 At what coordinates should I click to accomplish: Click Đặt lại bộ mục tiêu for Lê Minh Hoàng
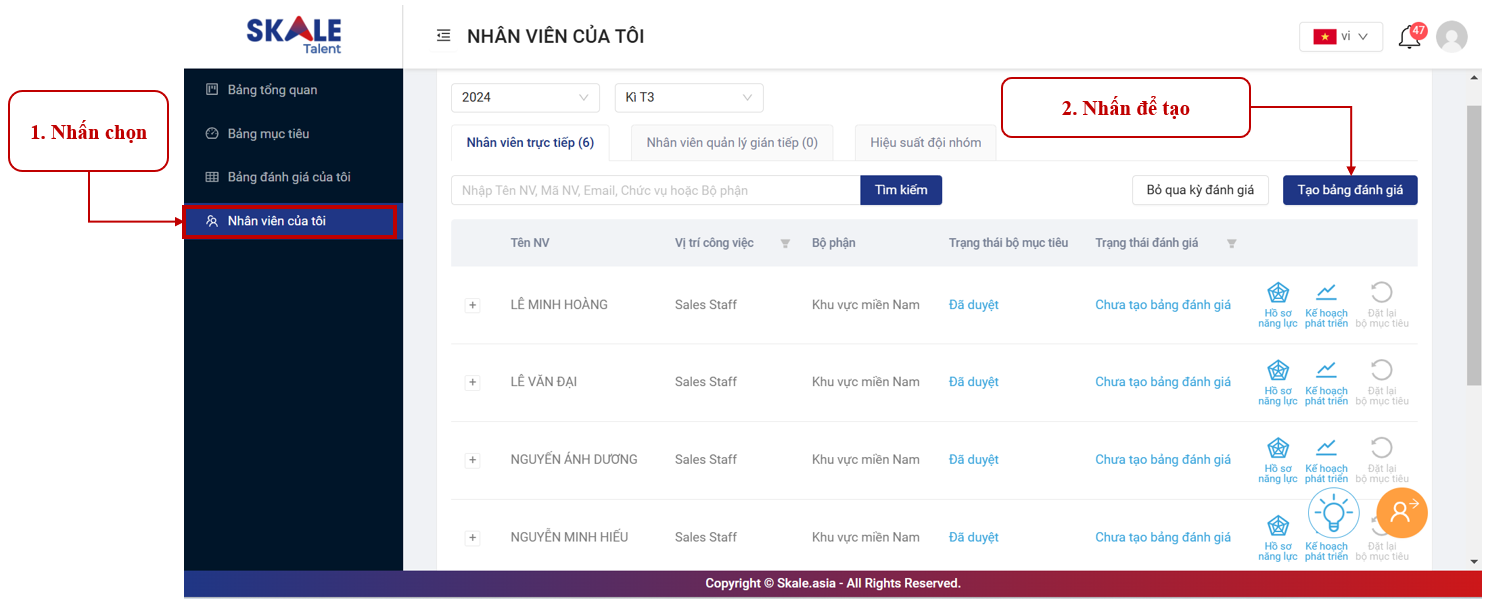pos(1381,304)
